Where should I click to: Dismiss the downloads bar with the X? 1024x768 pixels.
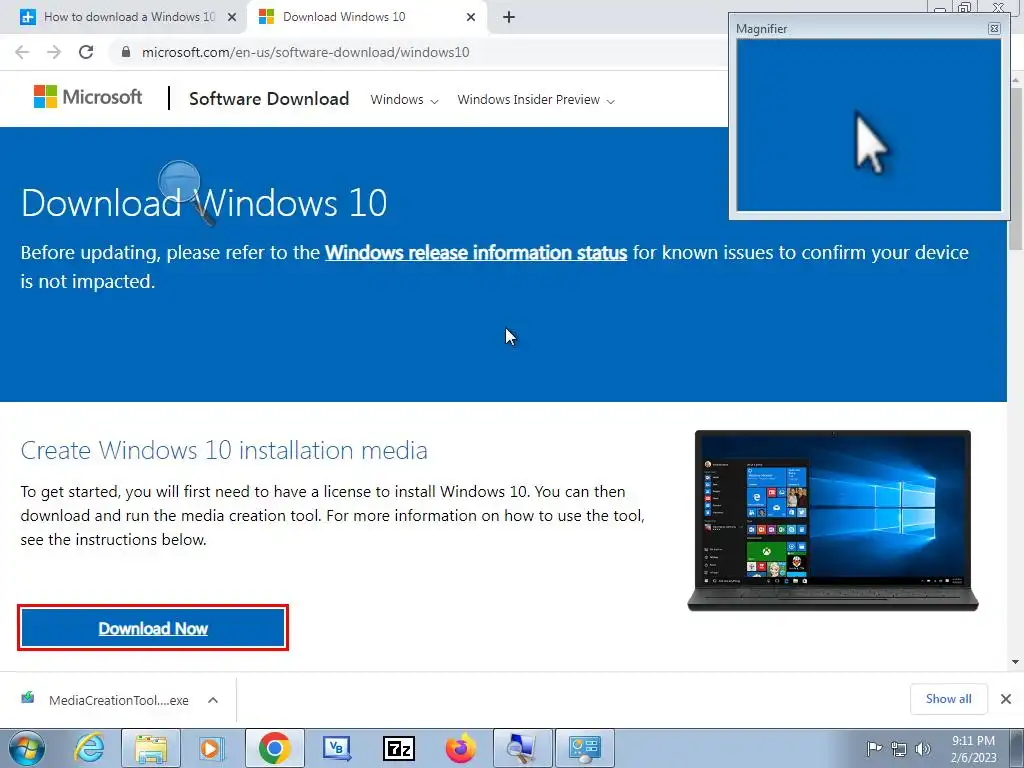tap(1006, 699)
